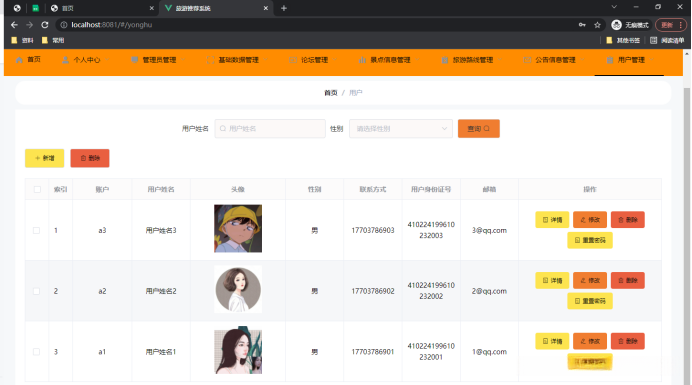Image resolution: width=692 pixels, height=385 pixels.
Task: Close the 首页 browser tab
Action: pos(151,8)
